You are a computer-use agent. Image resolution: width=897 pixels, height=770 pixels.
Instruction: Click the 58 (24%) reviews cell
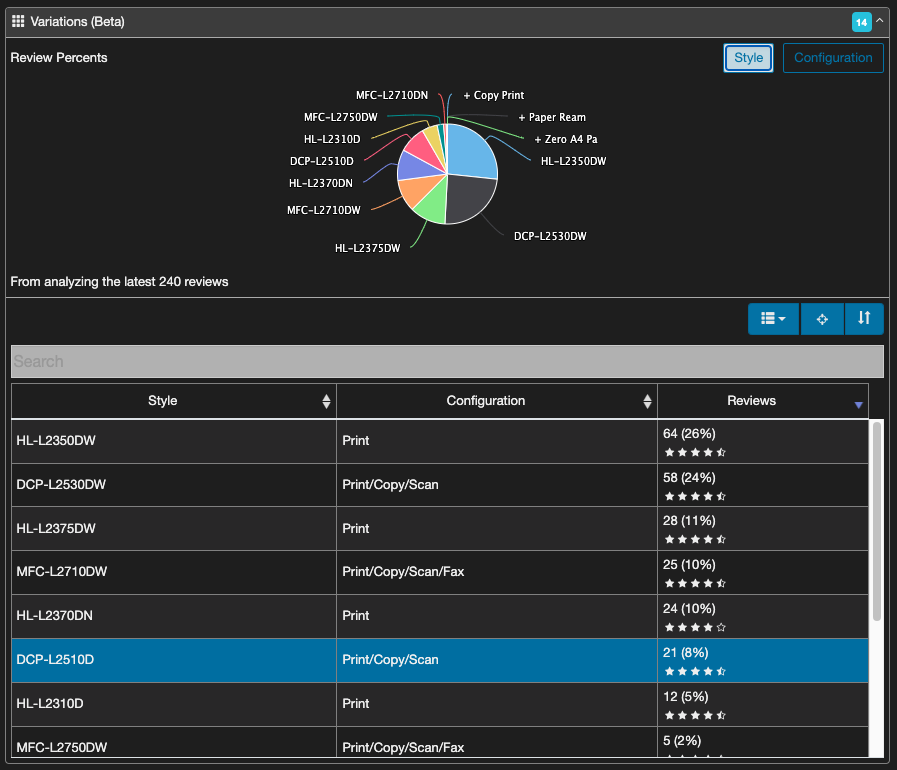pyautogui.click(x=763, y=485)
